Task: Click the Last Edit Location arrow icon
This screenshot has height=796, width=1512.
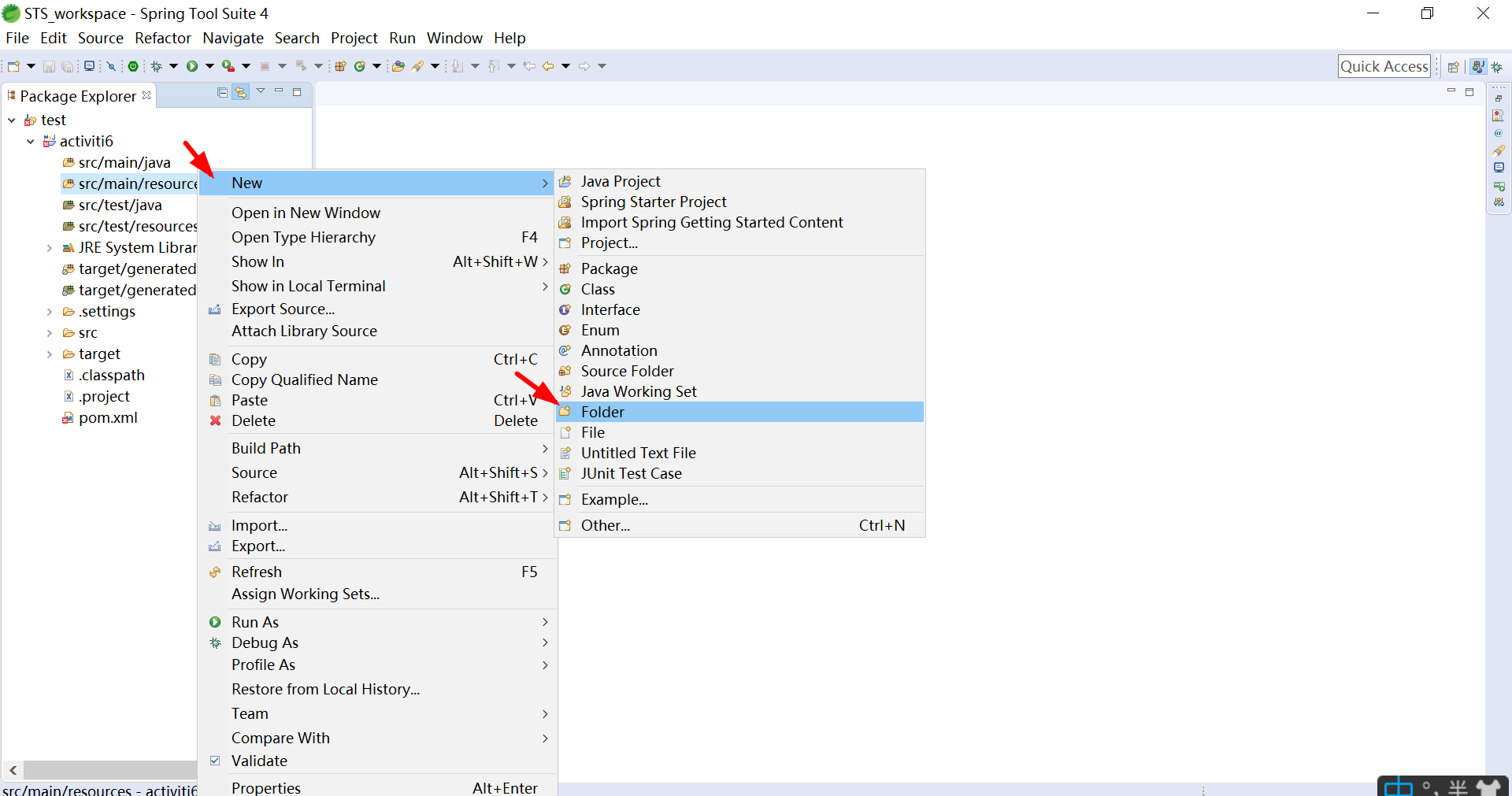Action: coord(529,66)
